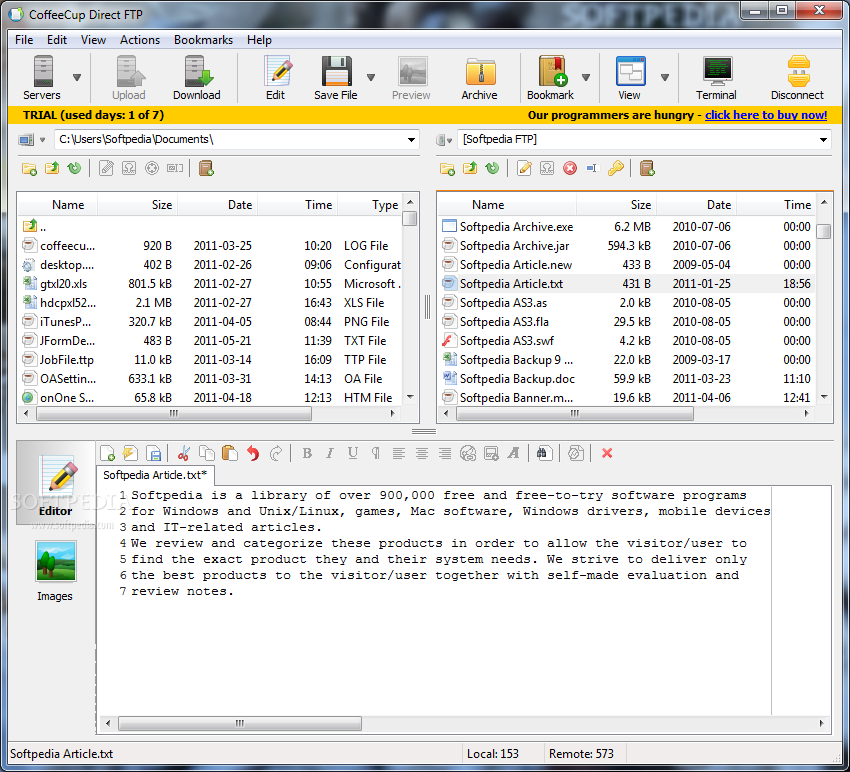Toggle Bold formatting in editor toolbar
This screenshot has height=772, width=850.
click(307, 453)
